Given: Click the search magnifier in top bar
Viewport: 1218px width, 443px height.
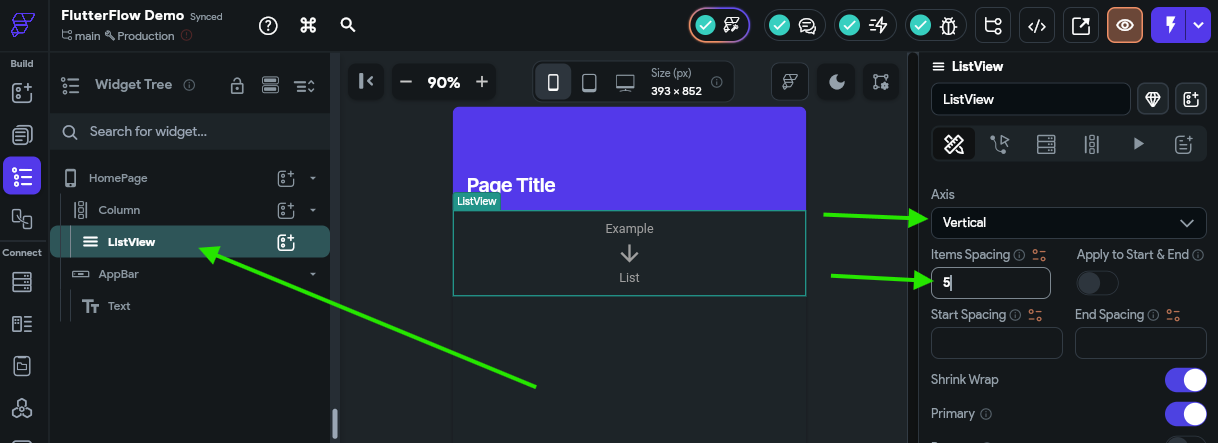Looking at the screenshot, I should [x=348, y=25].
